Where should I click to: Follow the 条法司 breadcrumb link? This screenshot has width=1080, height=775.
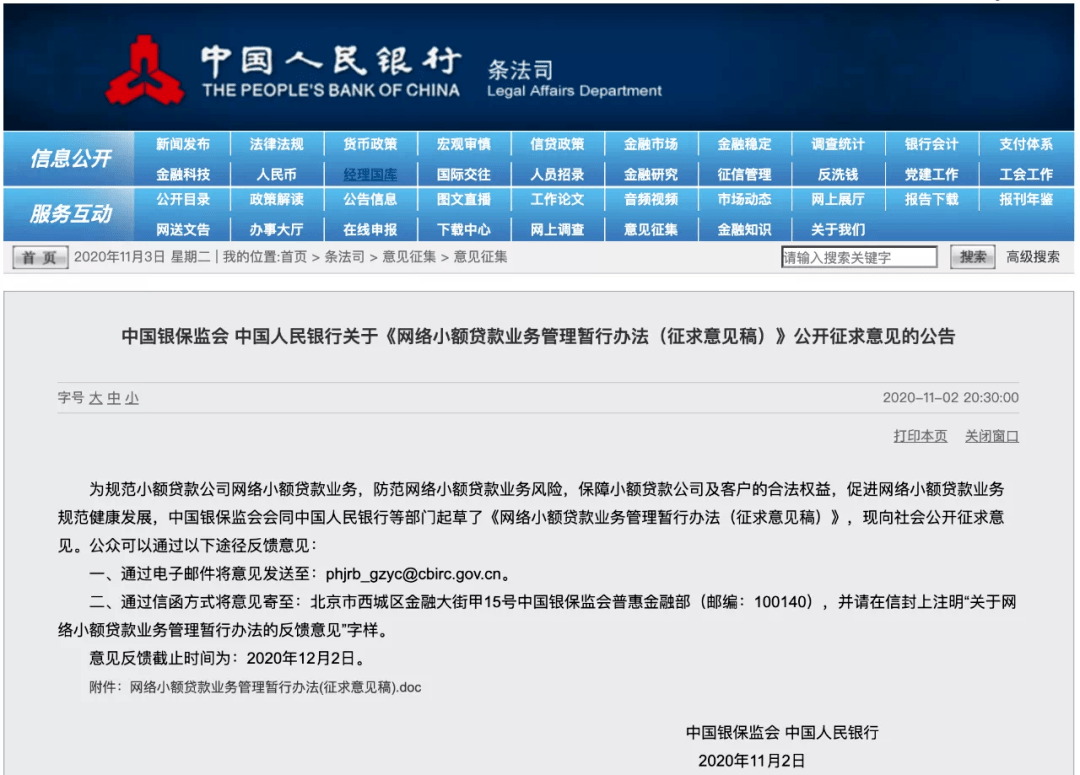click(x=344, y=257)
